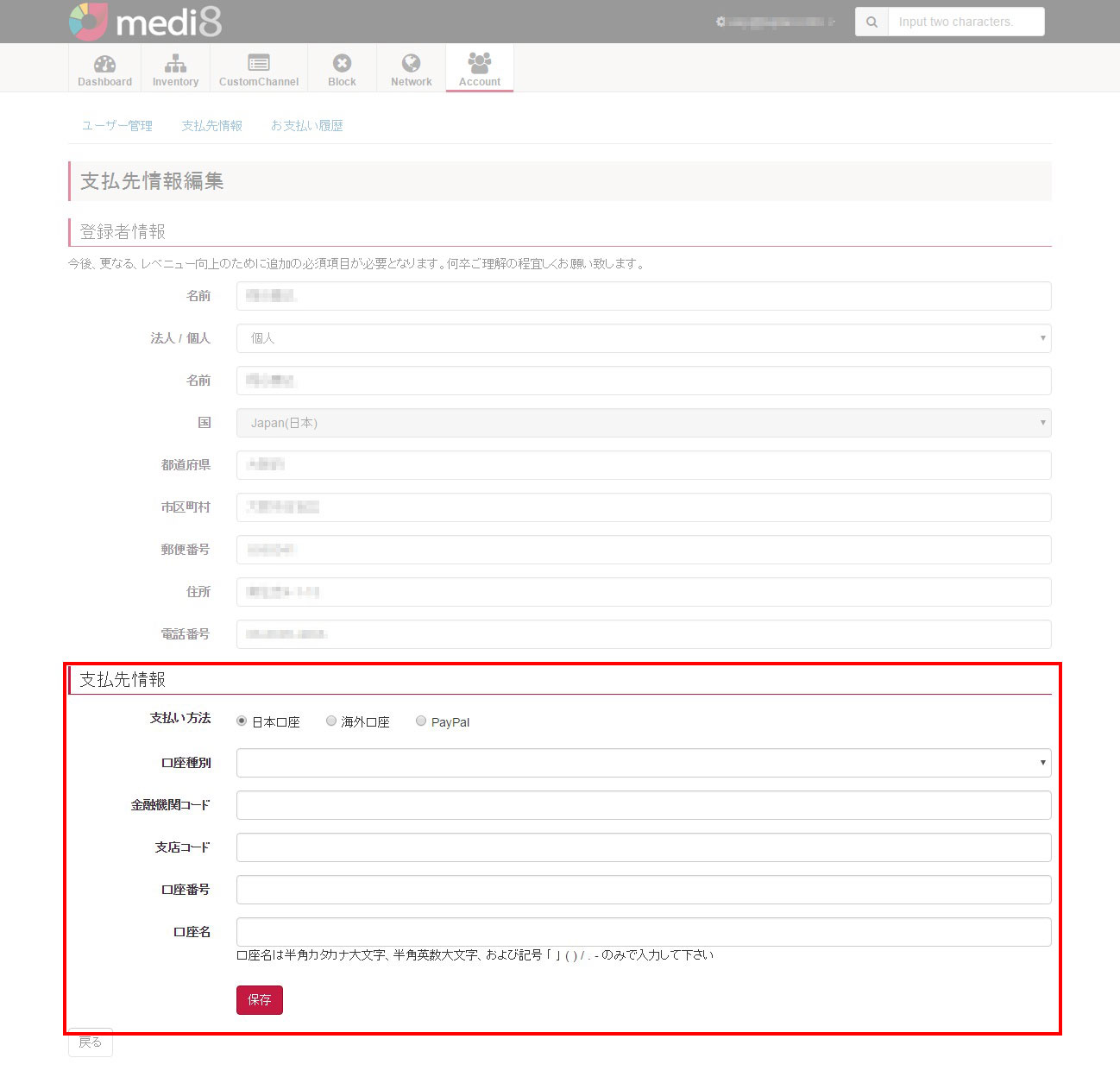Expand the 法人/個人 dropdown showing 個人
1120x1083 pixels.
pyautogui.click(x=643, y=338)
